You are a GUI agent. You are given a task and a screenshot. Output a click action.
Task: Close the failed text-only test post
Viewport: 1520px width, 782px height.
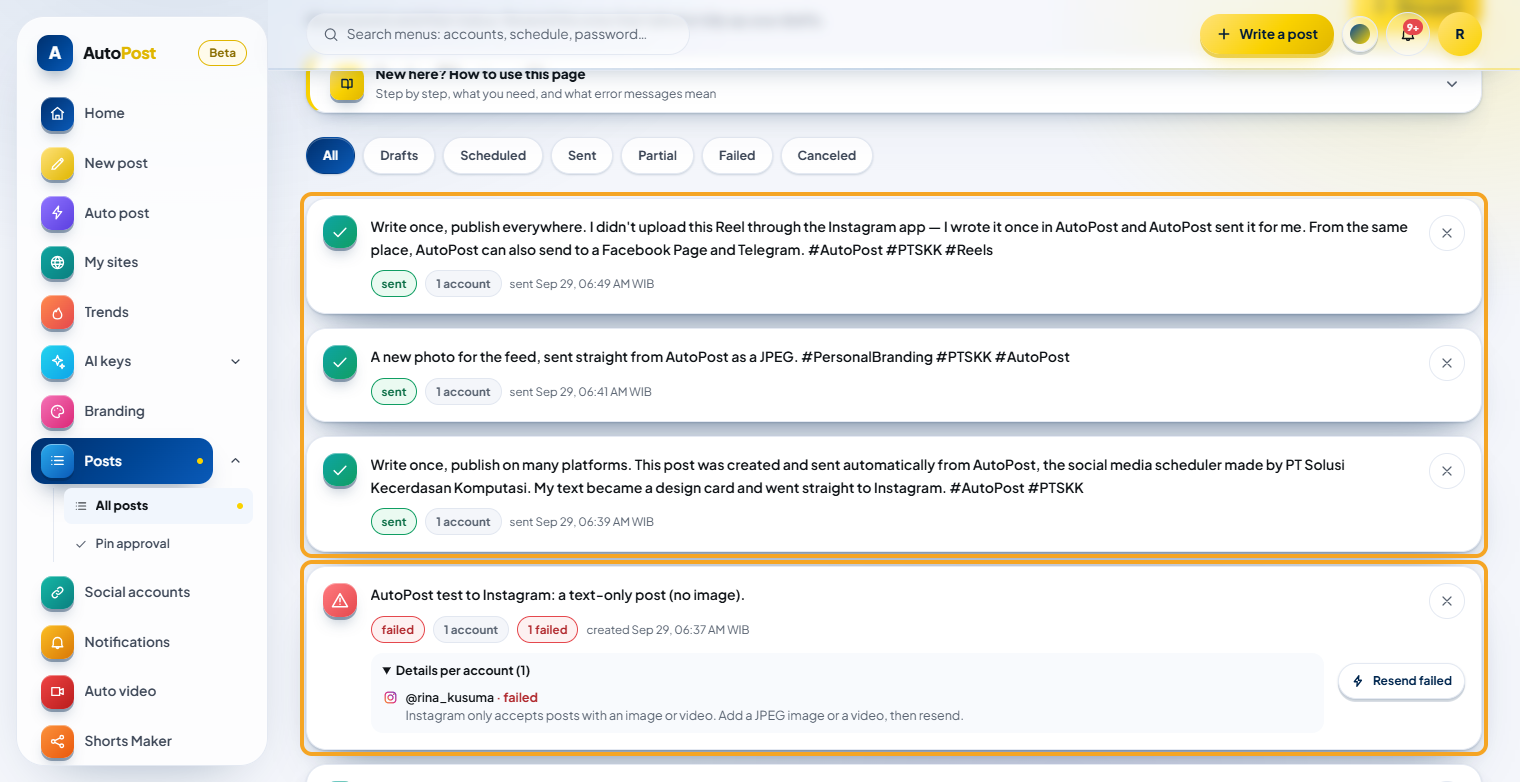coord(1447,601)
